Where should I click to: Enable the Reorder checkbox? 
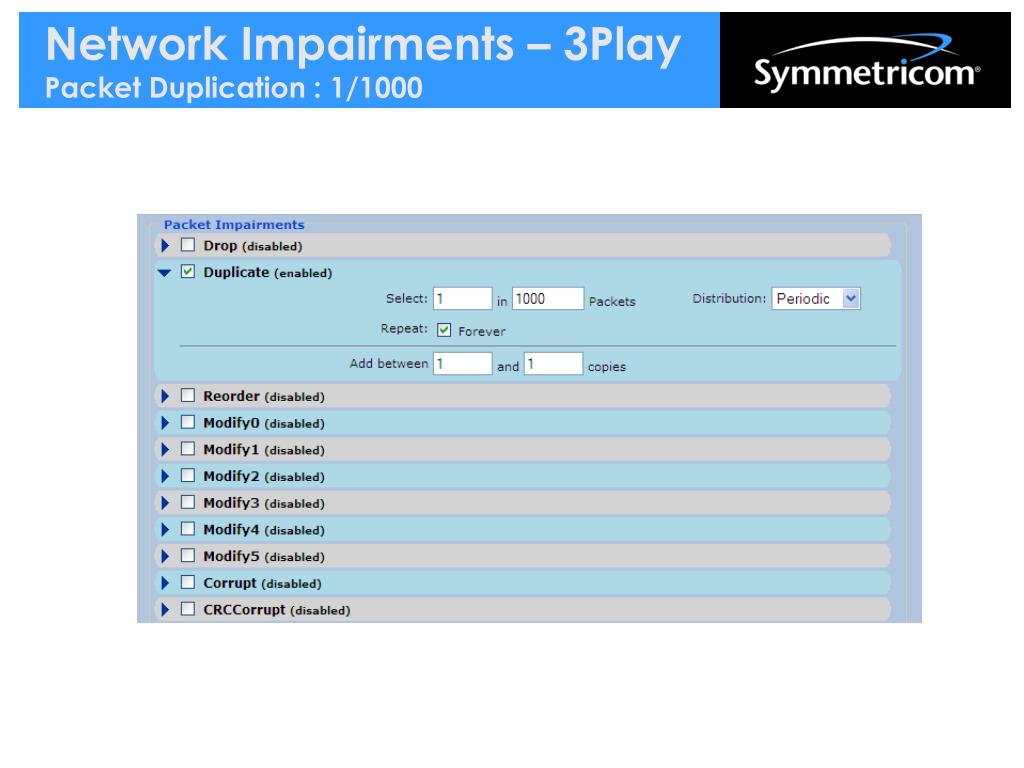188,395
